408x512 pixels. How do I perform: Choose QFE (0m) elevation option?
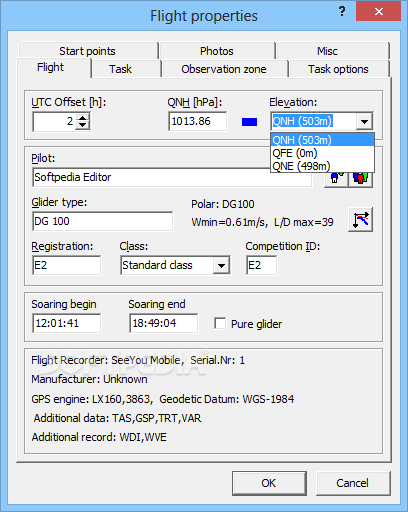322,153
